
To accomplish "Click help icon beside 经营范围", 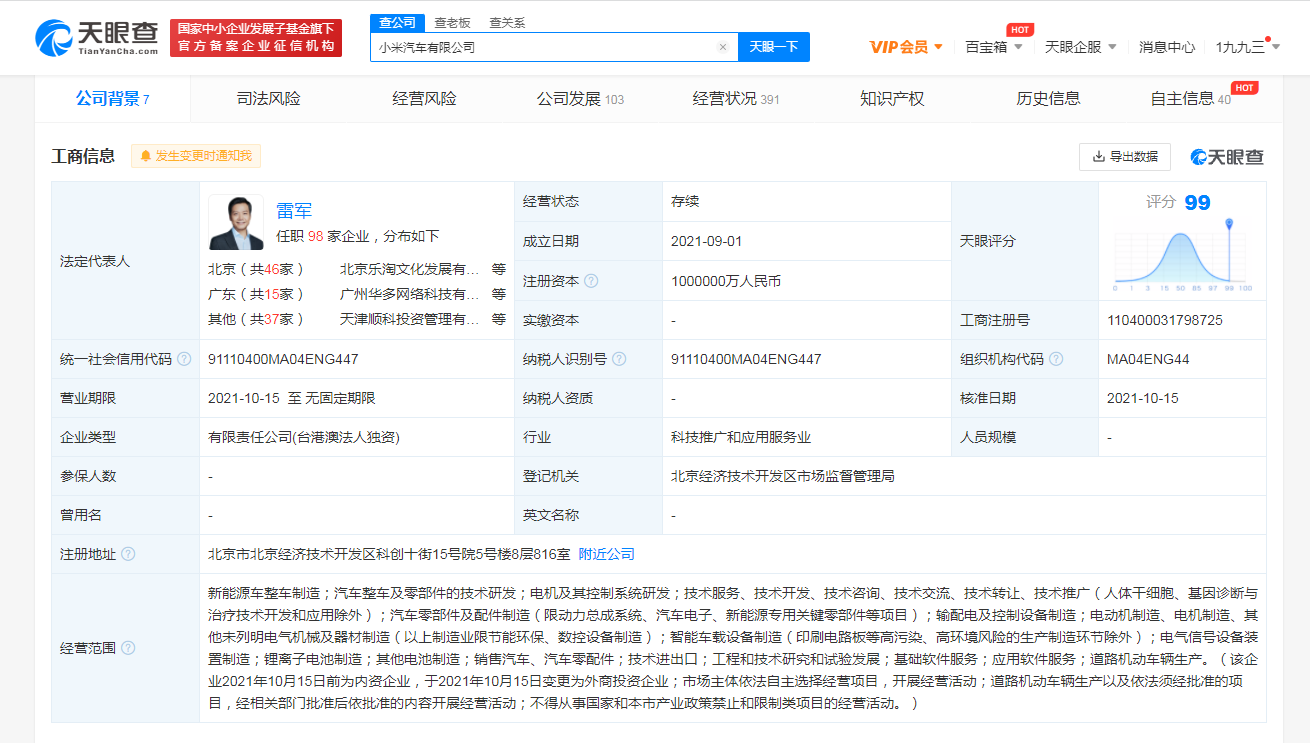I will 128,648.
